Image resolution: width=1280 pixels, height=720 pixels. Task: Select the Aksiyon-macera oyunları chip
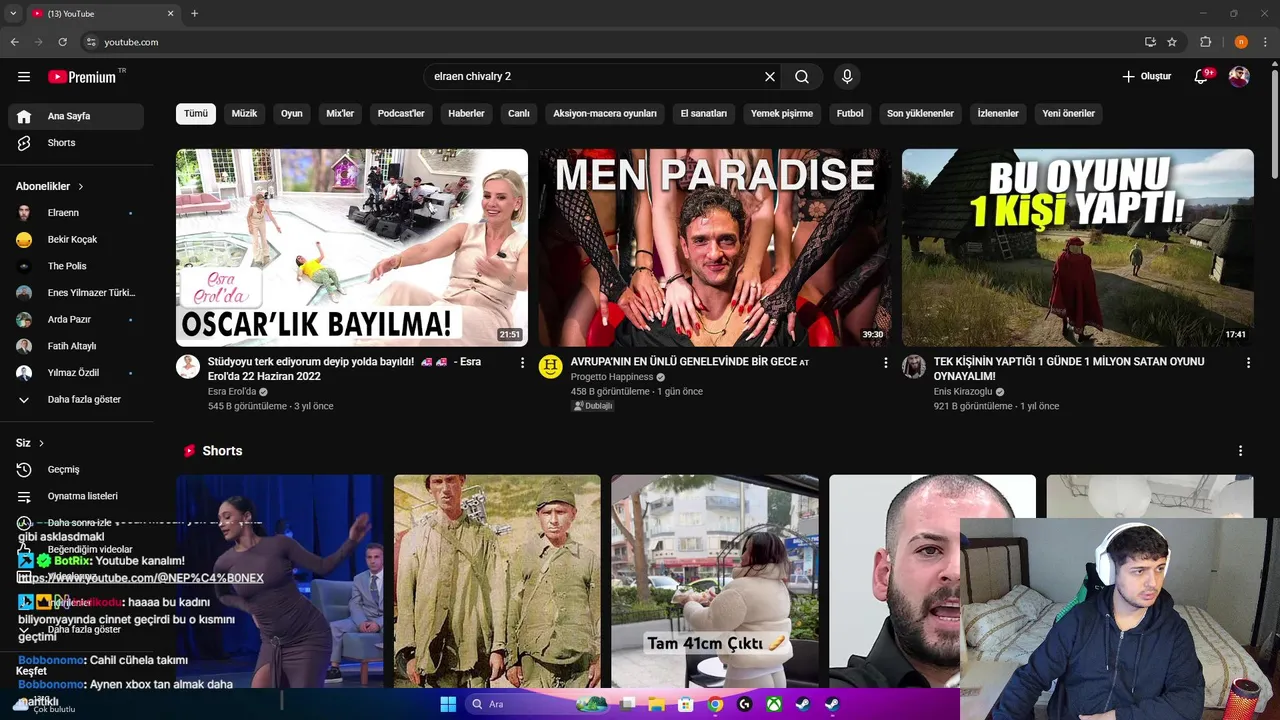coord(605,114)
